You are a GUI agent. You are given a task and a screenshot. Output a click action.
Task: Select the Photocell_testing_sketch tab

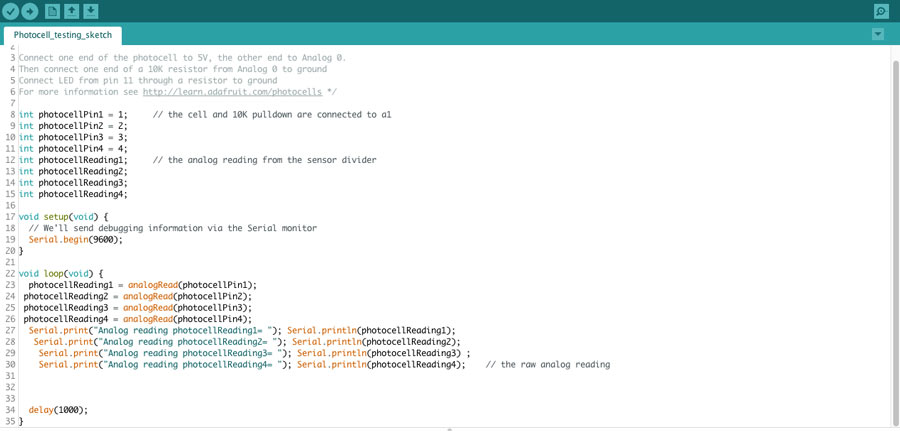63,35
